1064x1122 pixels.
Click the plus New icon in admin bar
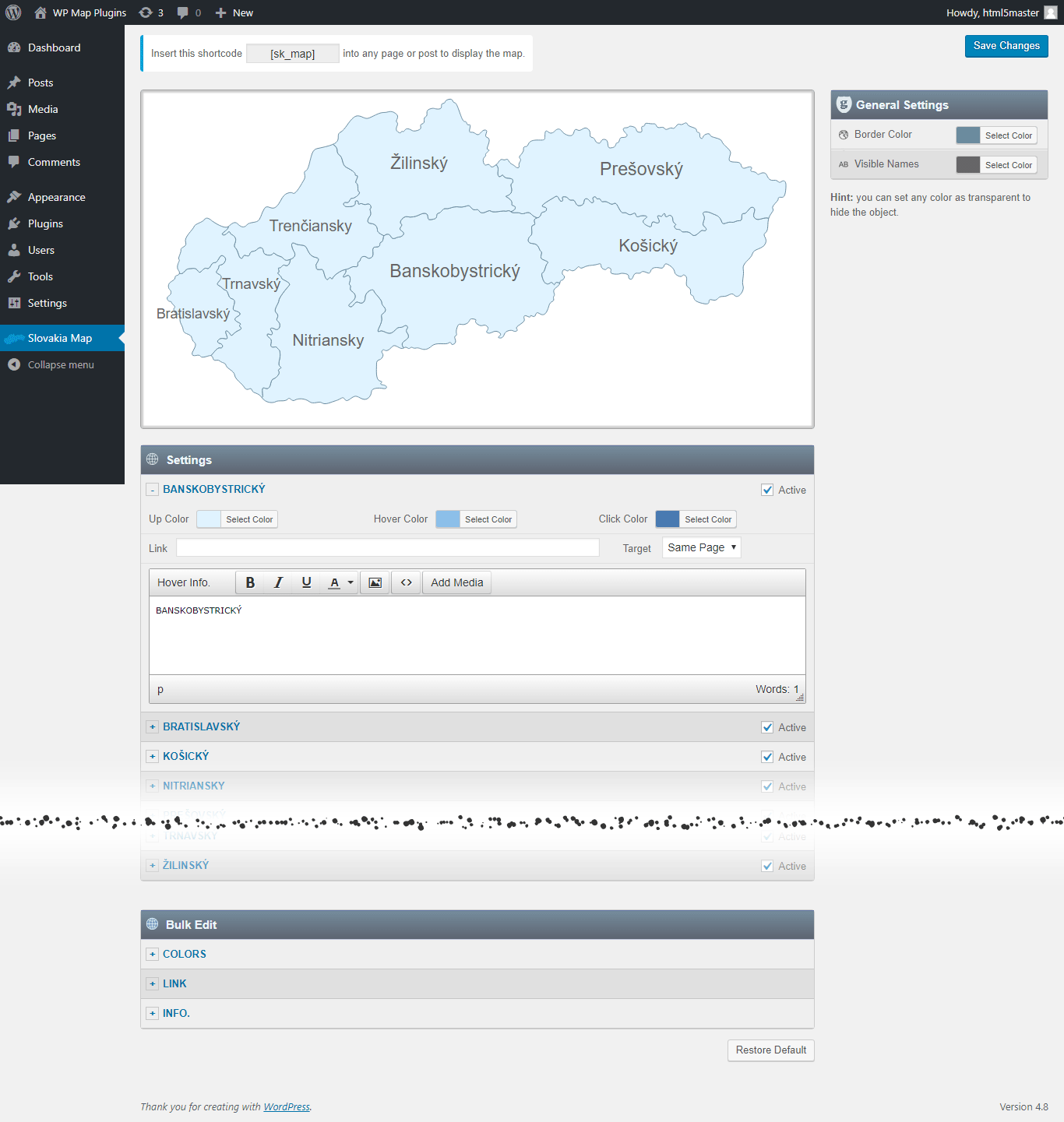[x=220, y=12]
